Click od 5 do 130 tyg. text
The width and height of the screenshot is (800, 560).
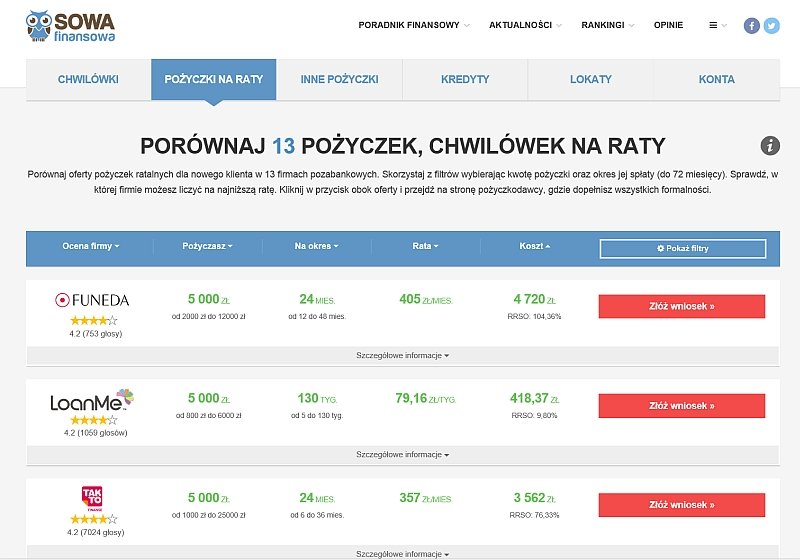[317, 415]
